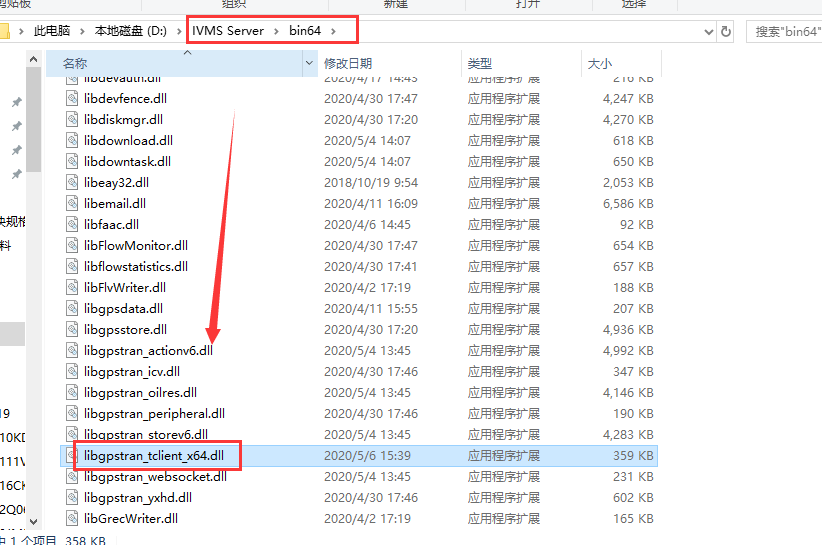822x545 pixels.
Task: Select libeay32.dll file name
Action: [x=116, y=182]
